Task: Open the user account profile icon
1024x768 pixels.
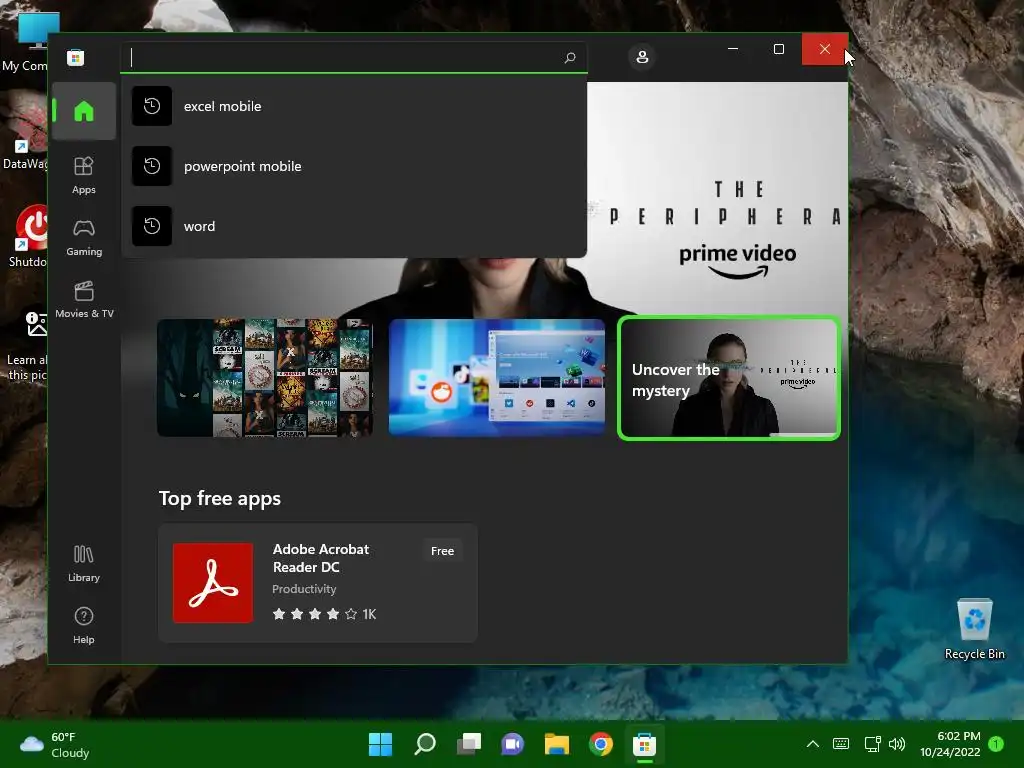Action: pos(642,57)
